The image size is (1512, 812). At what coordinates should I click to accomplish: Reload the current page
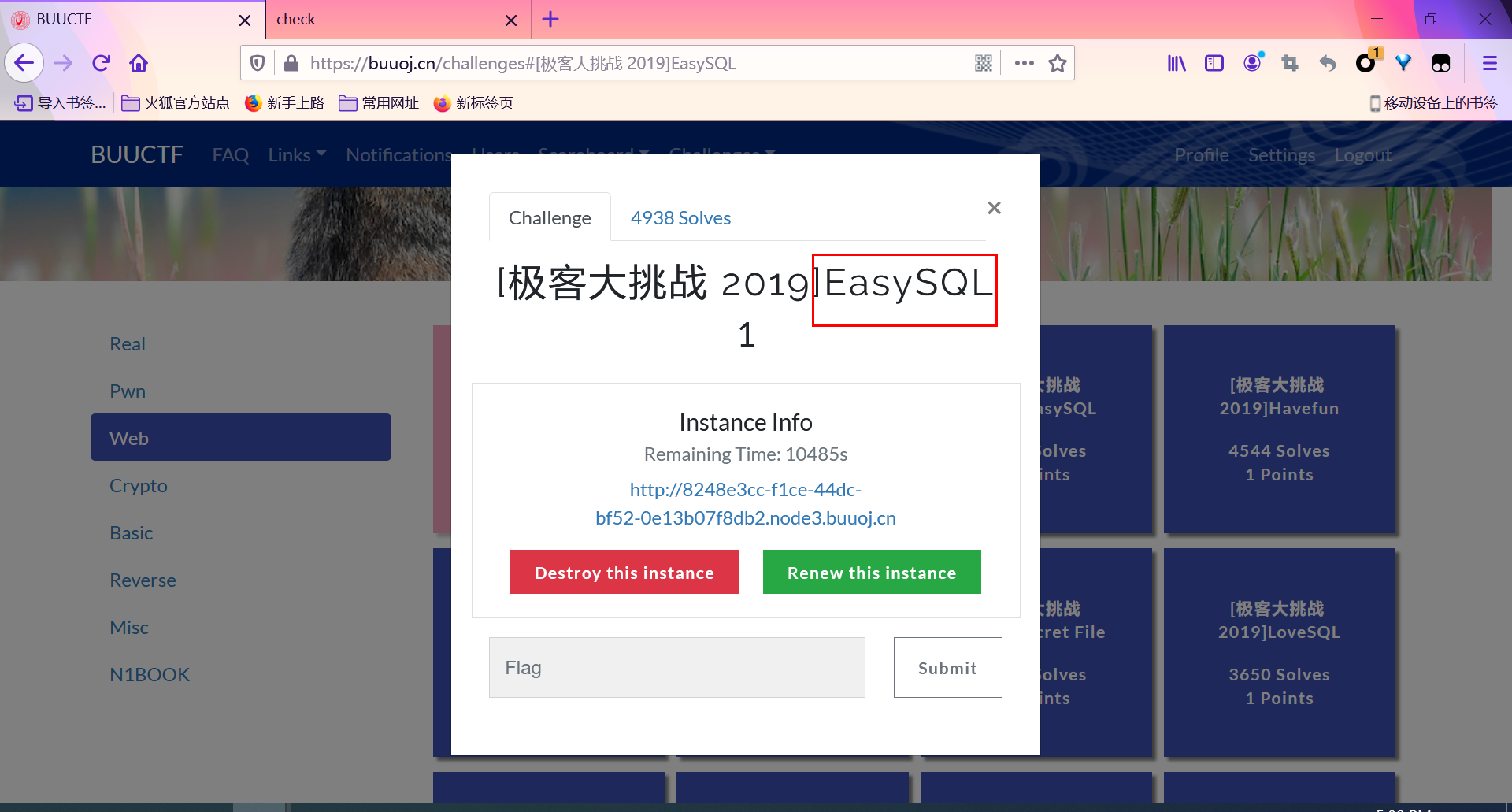click(101, 63)
